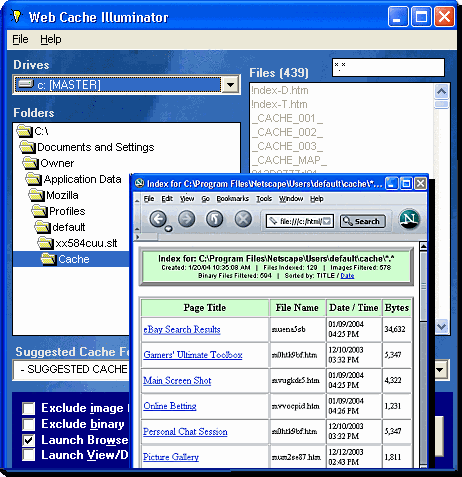The height and width of the screenshot is (477, 462).
Task: Click the Netscape stop button
Action: [x=243, y=219]
